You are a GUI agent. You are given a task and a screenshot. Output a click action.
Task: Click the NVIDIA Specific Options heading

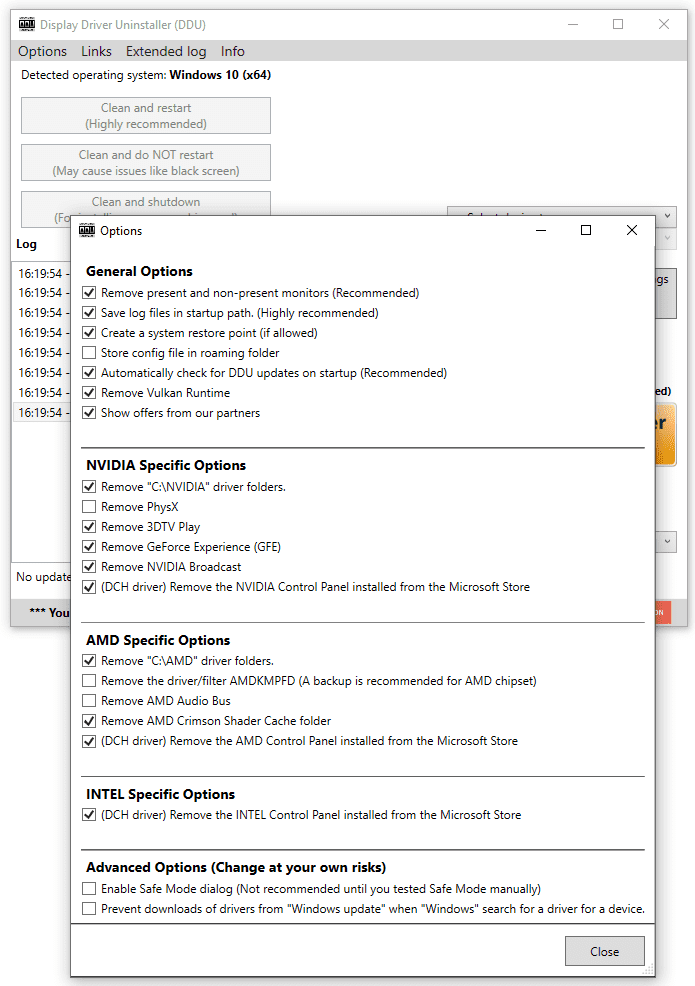166,465
